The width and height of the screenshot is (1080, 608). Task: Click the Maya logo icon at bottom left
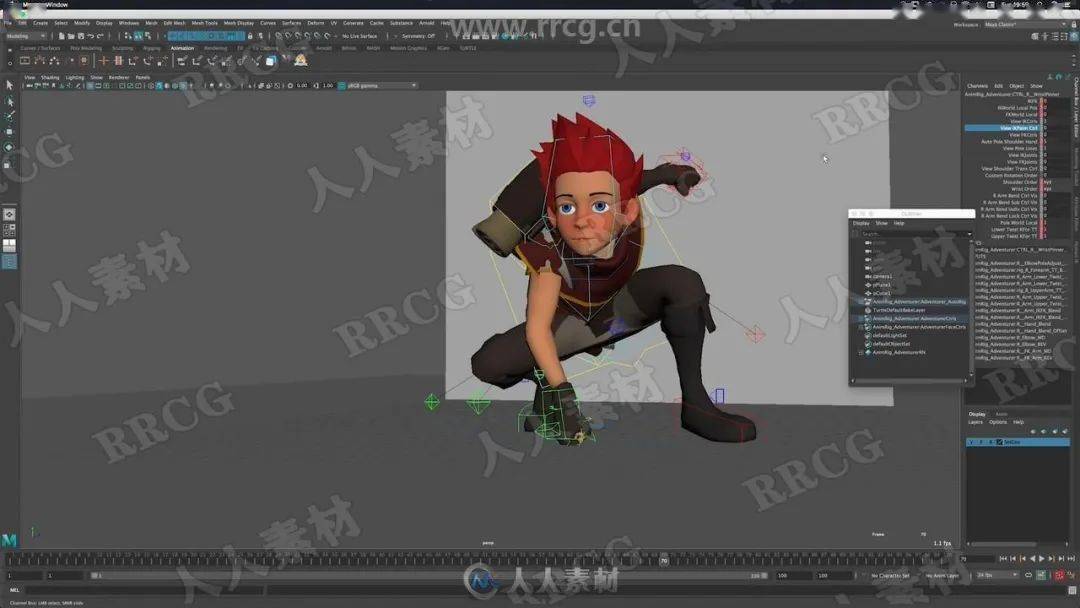pos(9,541)
